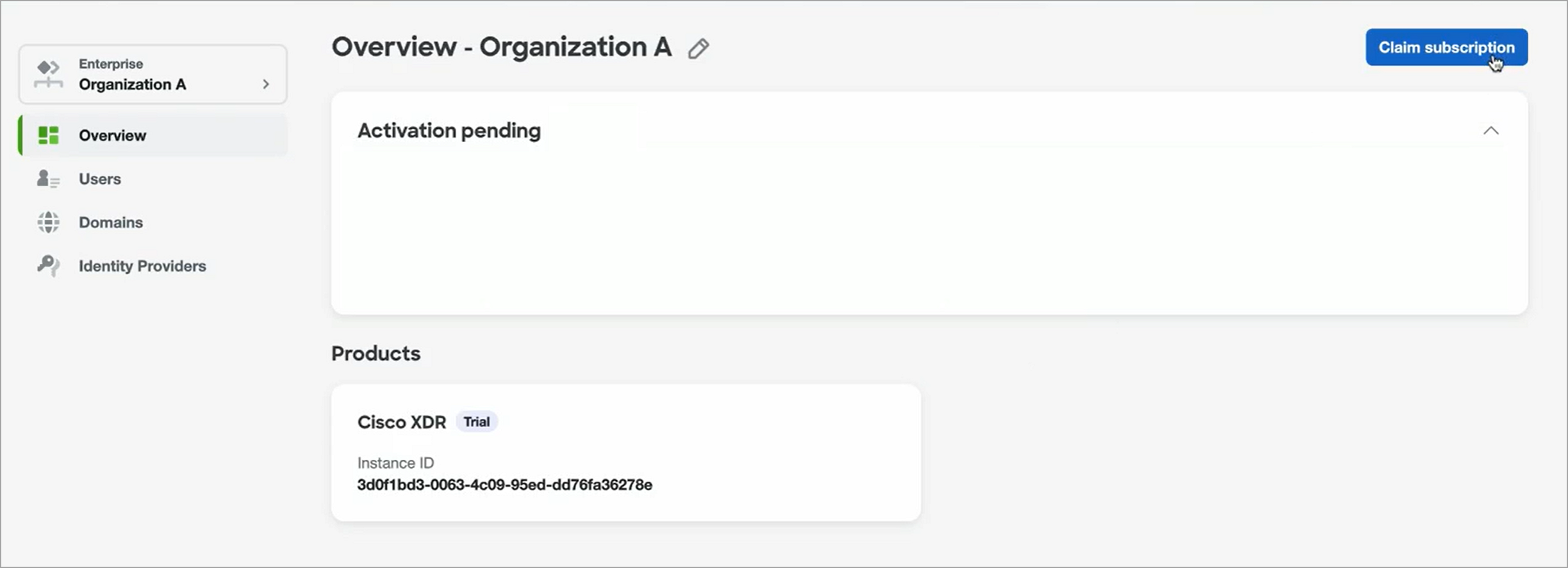Click the Overview dashboard icon in sidebar
1568x568 pixels.
[48, 135]
